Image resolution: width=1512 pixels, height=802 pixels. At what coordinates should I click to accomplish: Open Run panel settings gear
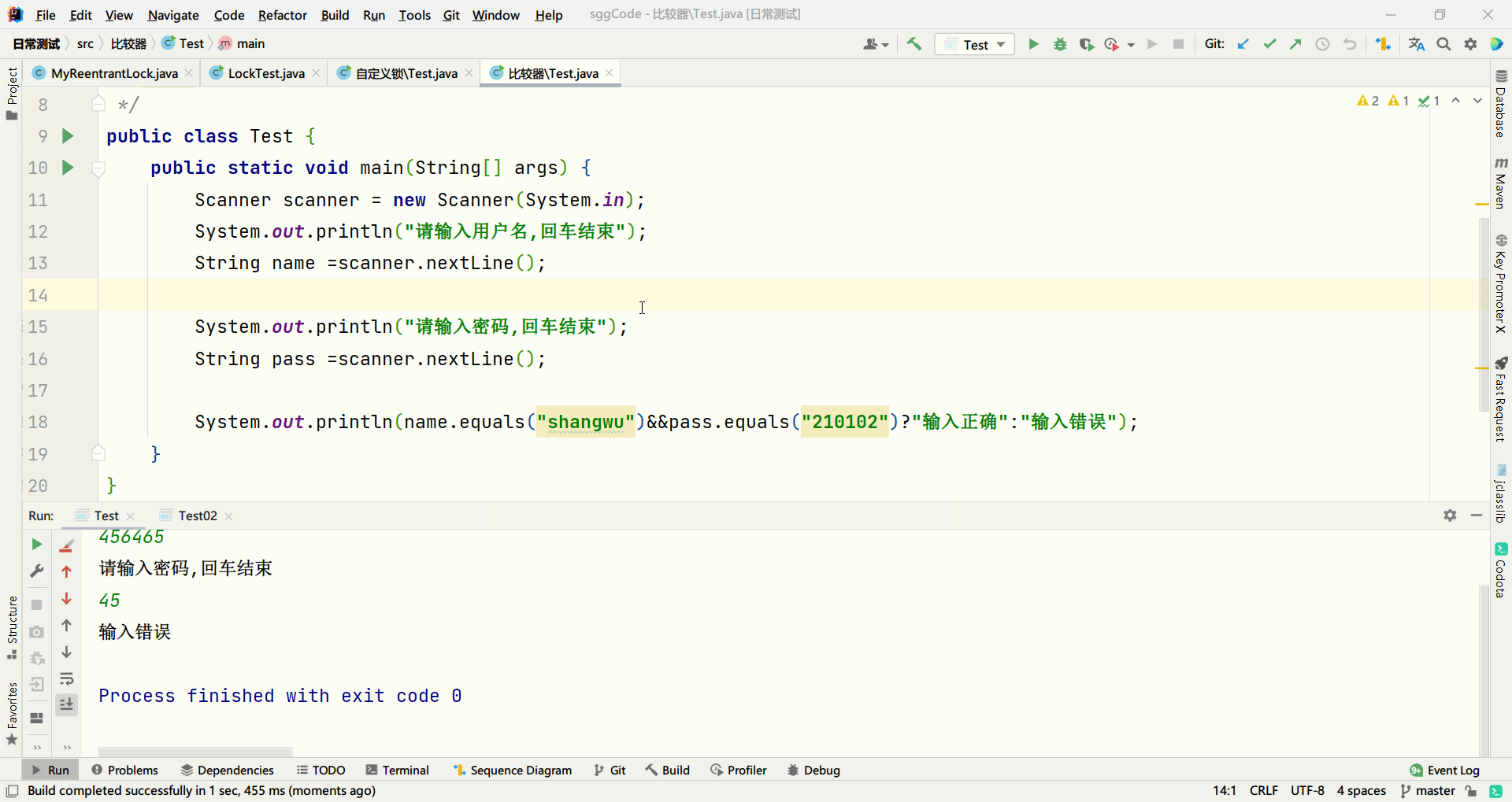(1450, 516)
